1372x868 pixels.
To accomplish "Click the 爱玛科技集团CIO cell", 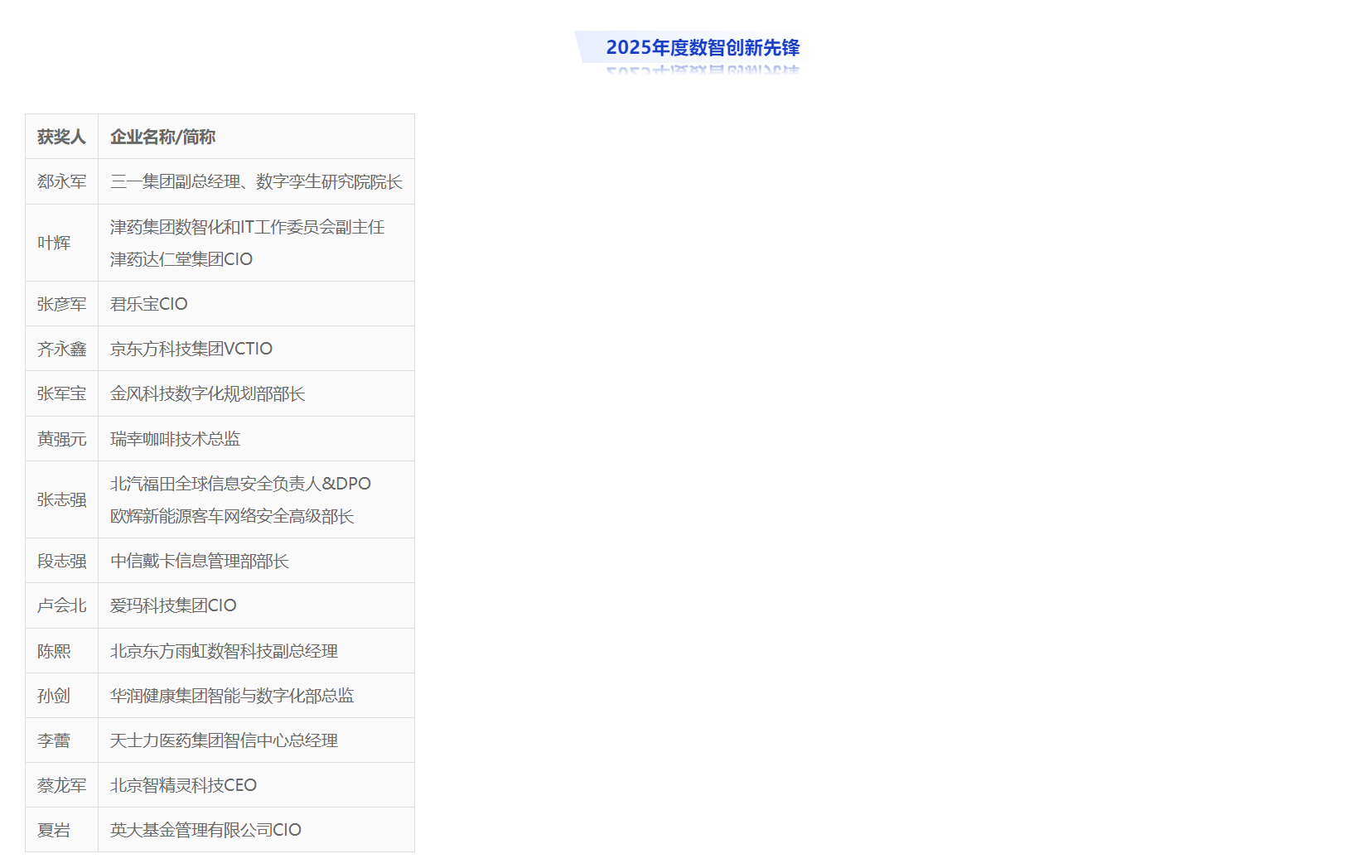I will click(173, 605).
